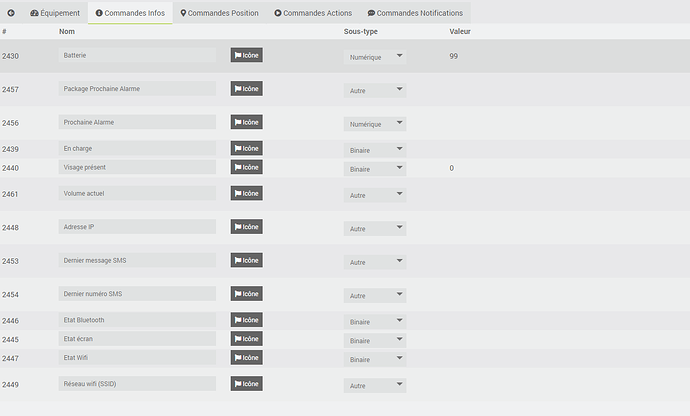690x416 pixels.
Task: Click command ID 2448
Action: click(x=10, y=228)
